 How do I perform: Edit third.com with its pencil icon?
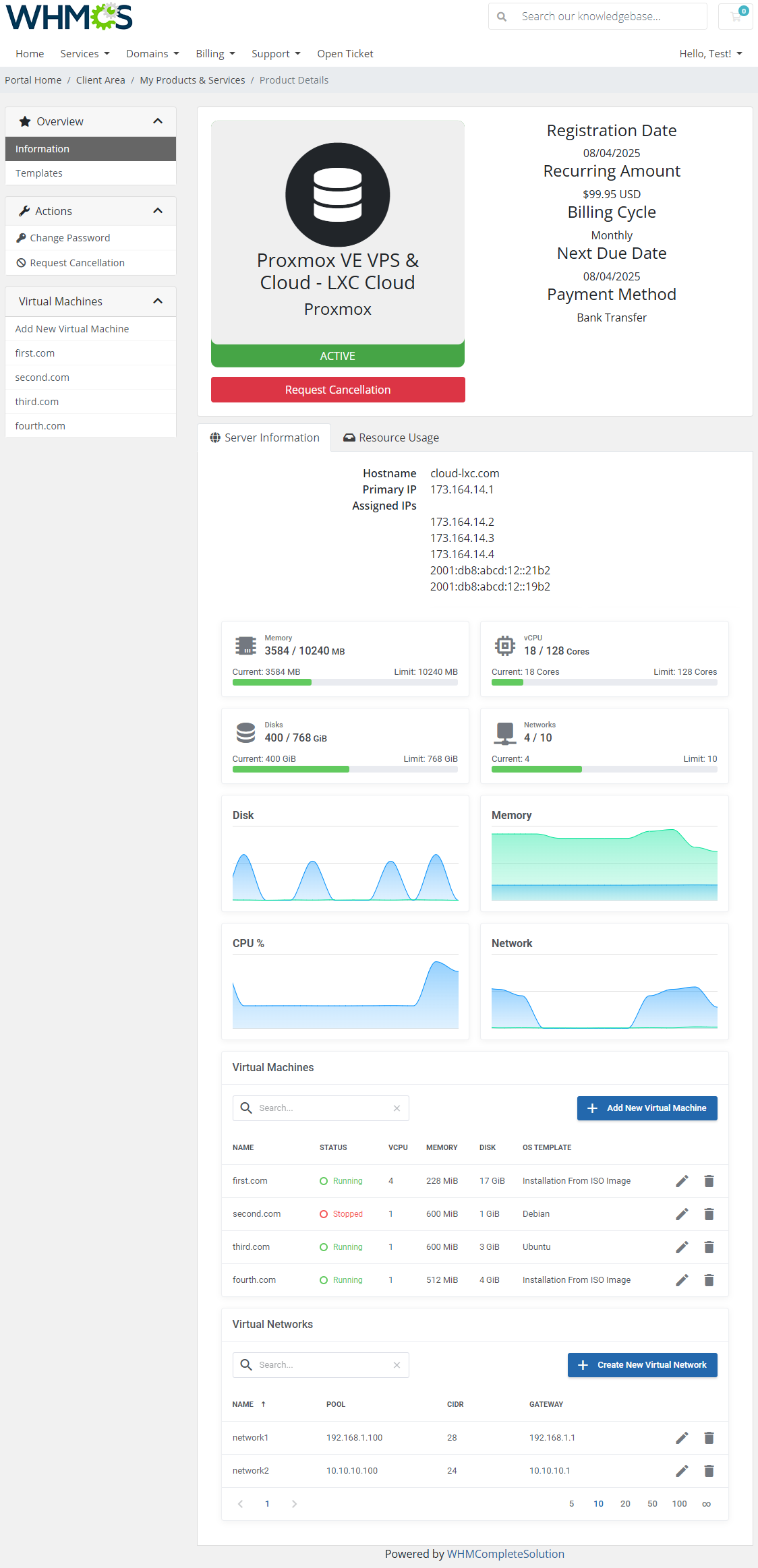tap(682, 1247)
